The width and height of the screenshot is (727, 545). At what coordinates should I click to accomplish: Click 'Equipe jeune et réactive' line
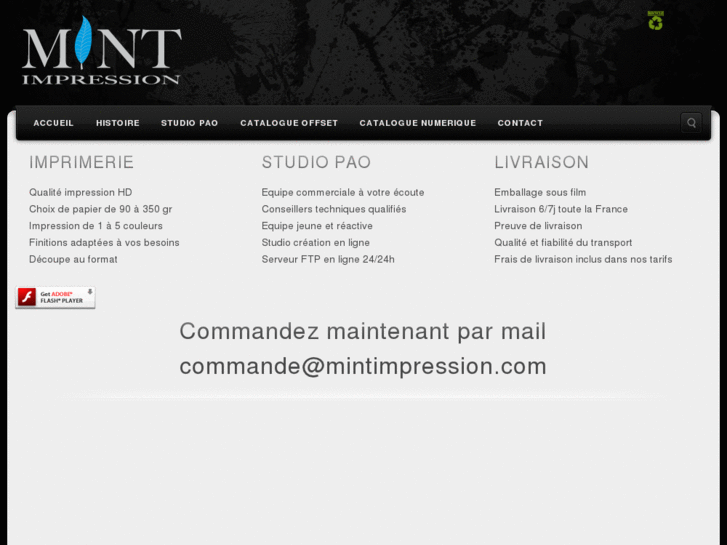317,226
